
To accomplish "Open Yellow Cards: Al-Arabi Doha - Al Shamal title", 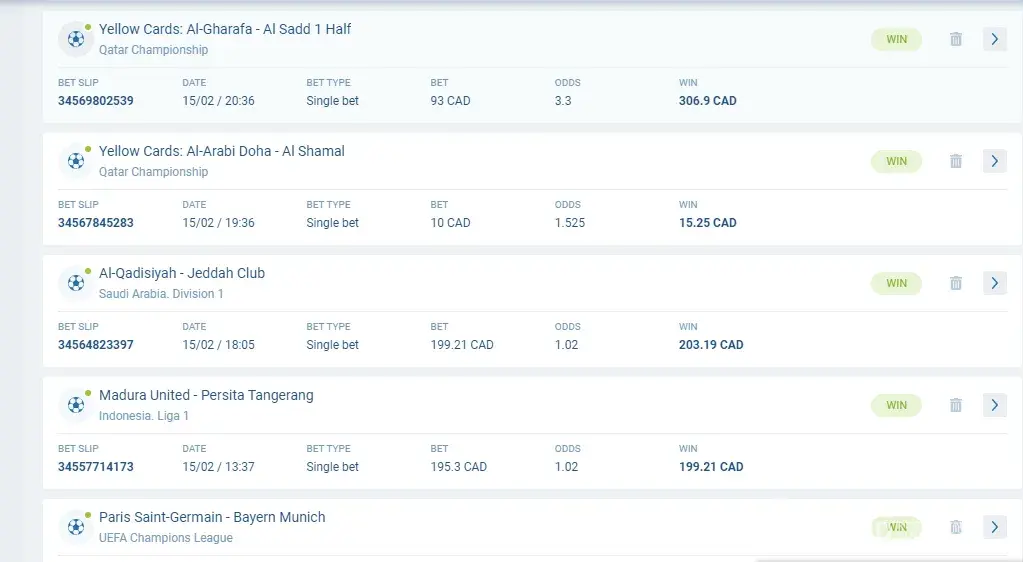I will tap(221, 152).
